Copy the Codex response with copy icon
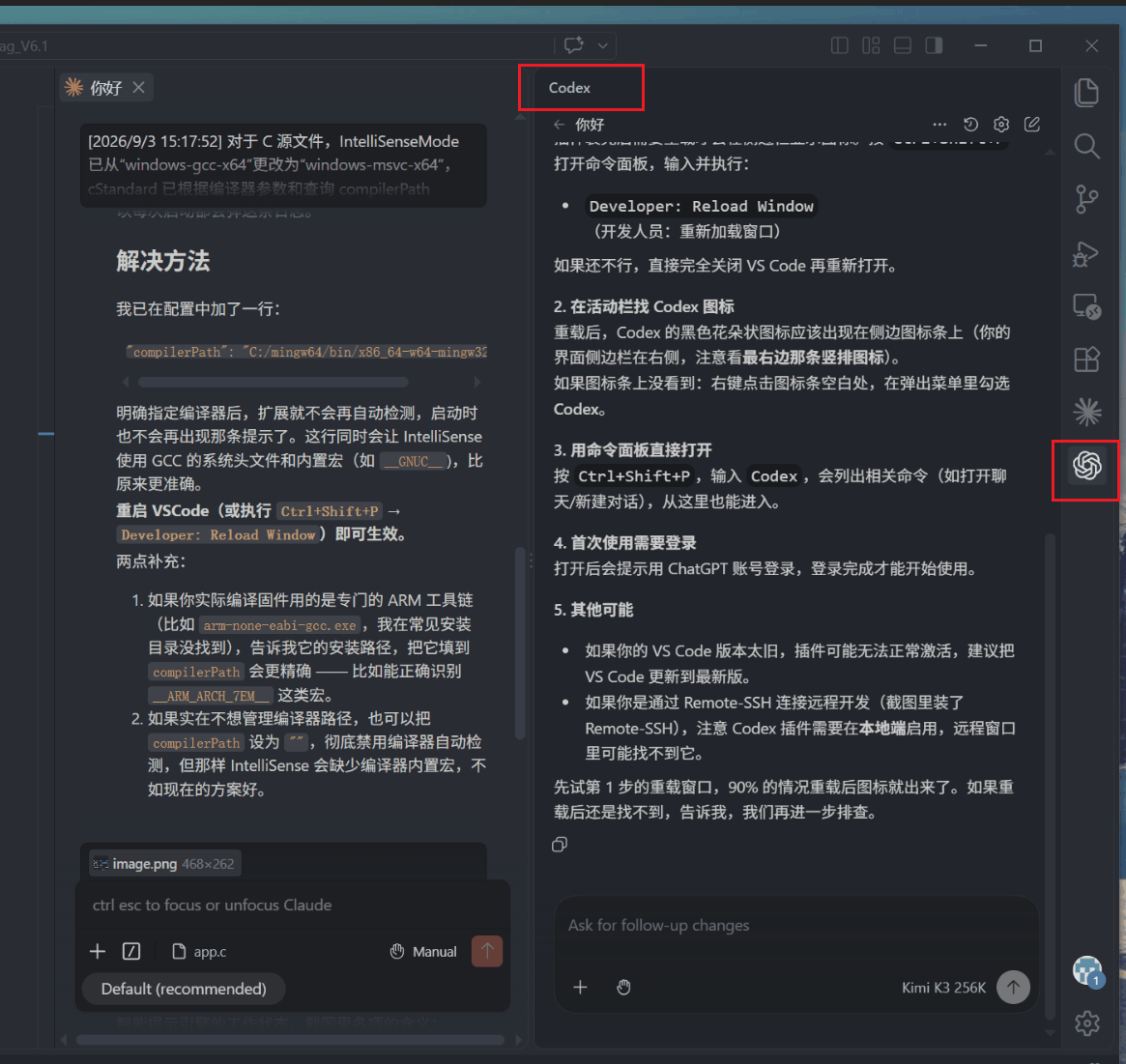Screen dimensions: 1126x1064 [560, 845]
